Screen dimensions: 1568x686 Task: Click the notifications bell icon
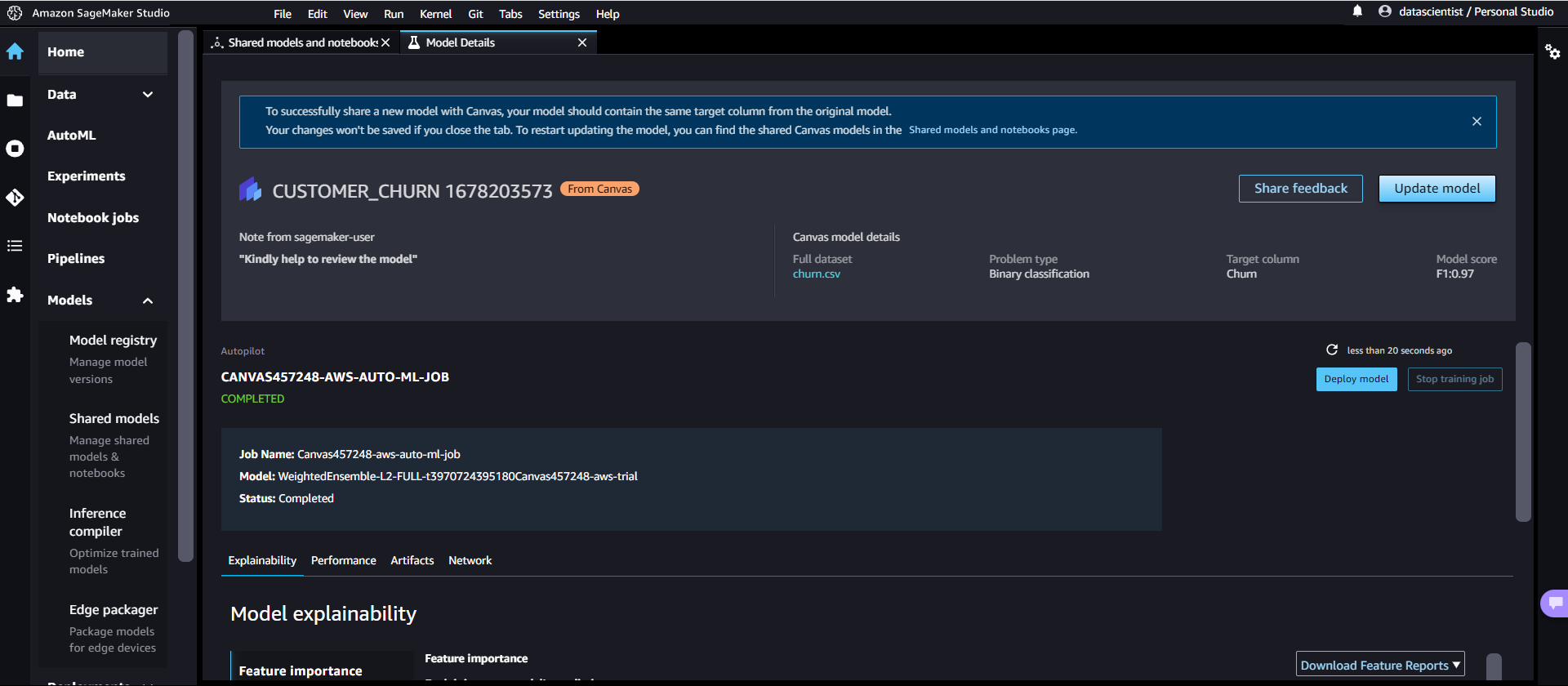(x=1357, y=11)
